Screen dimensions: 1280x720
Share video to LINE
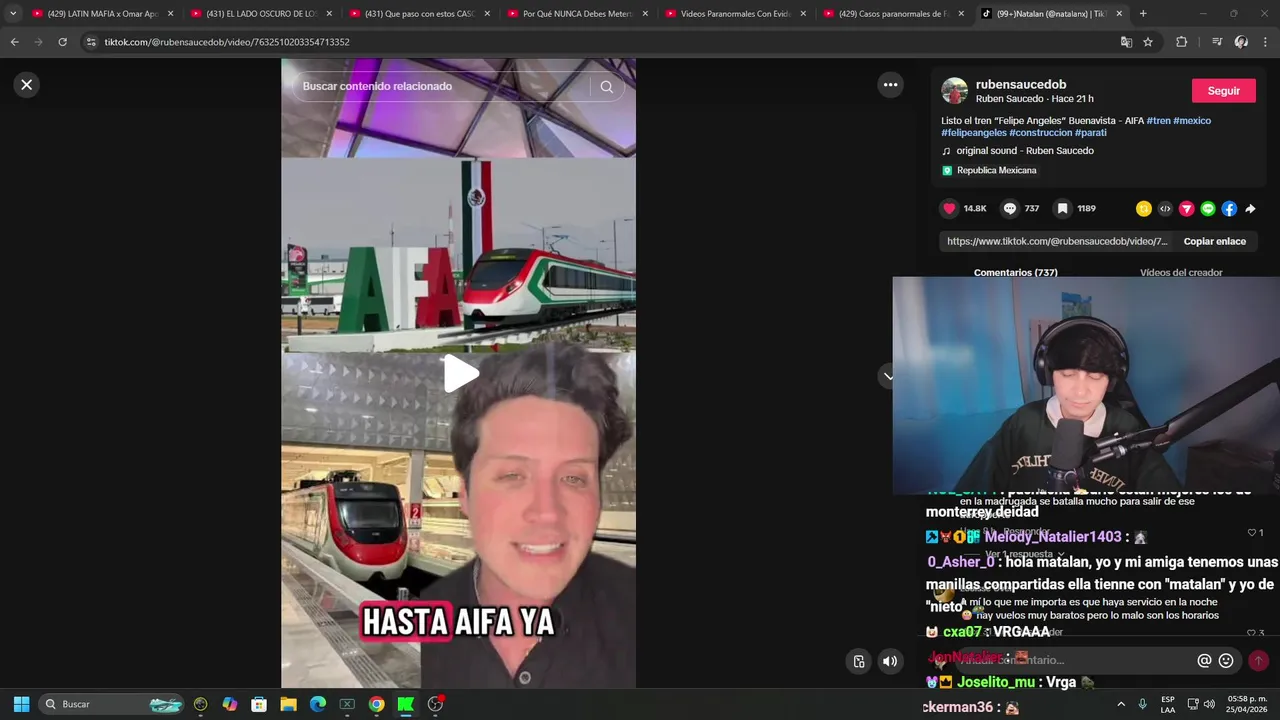pyautogui.click(x=1208, y=208)
